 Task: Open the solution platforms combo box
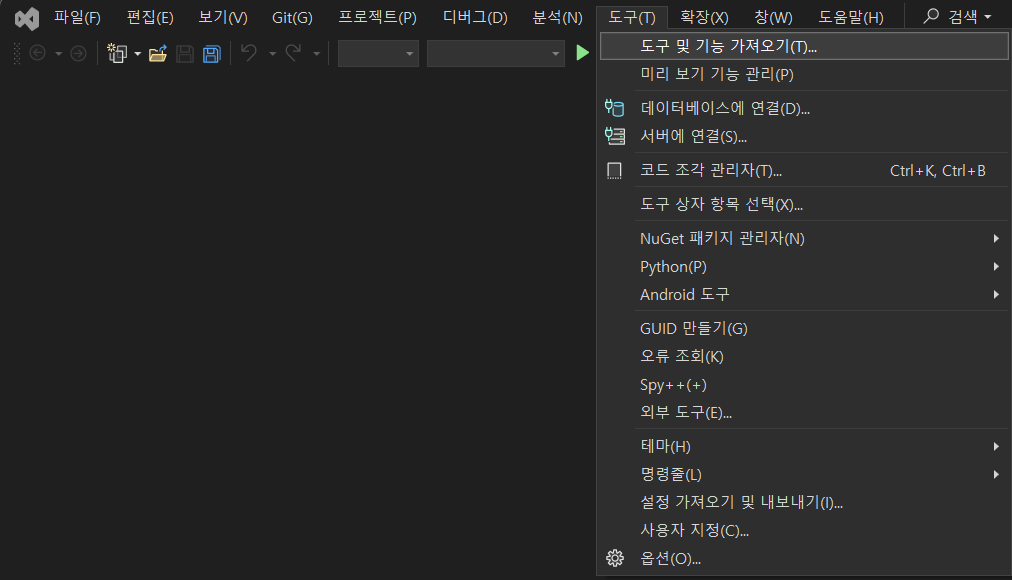(x=496, y=54)
